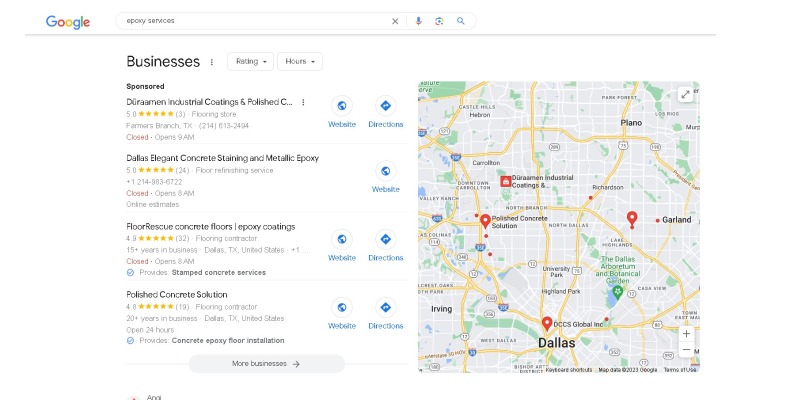Select Polished Concrete Solution map pin

(x=485, y=221)
